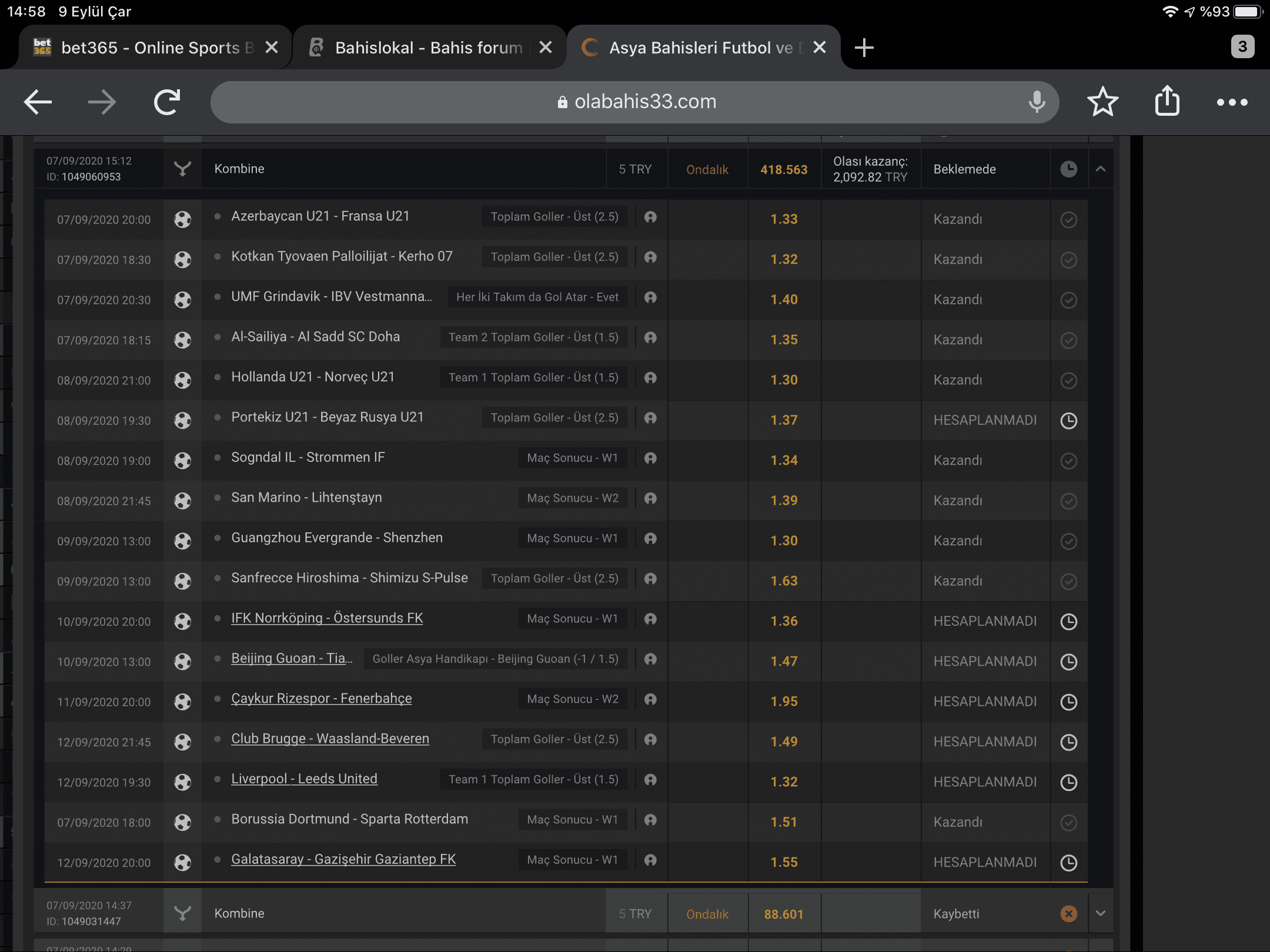Go back with the browser back arrow
1270x952 pixels.
point(38,102)
